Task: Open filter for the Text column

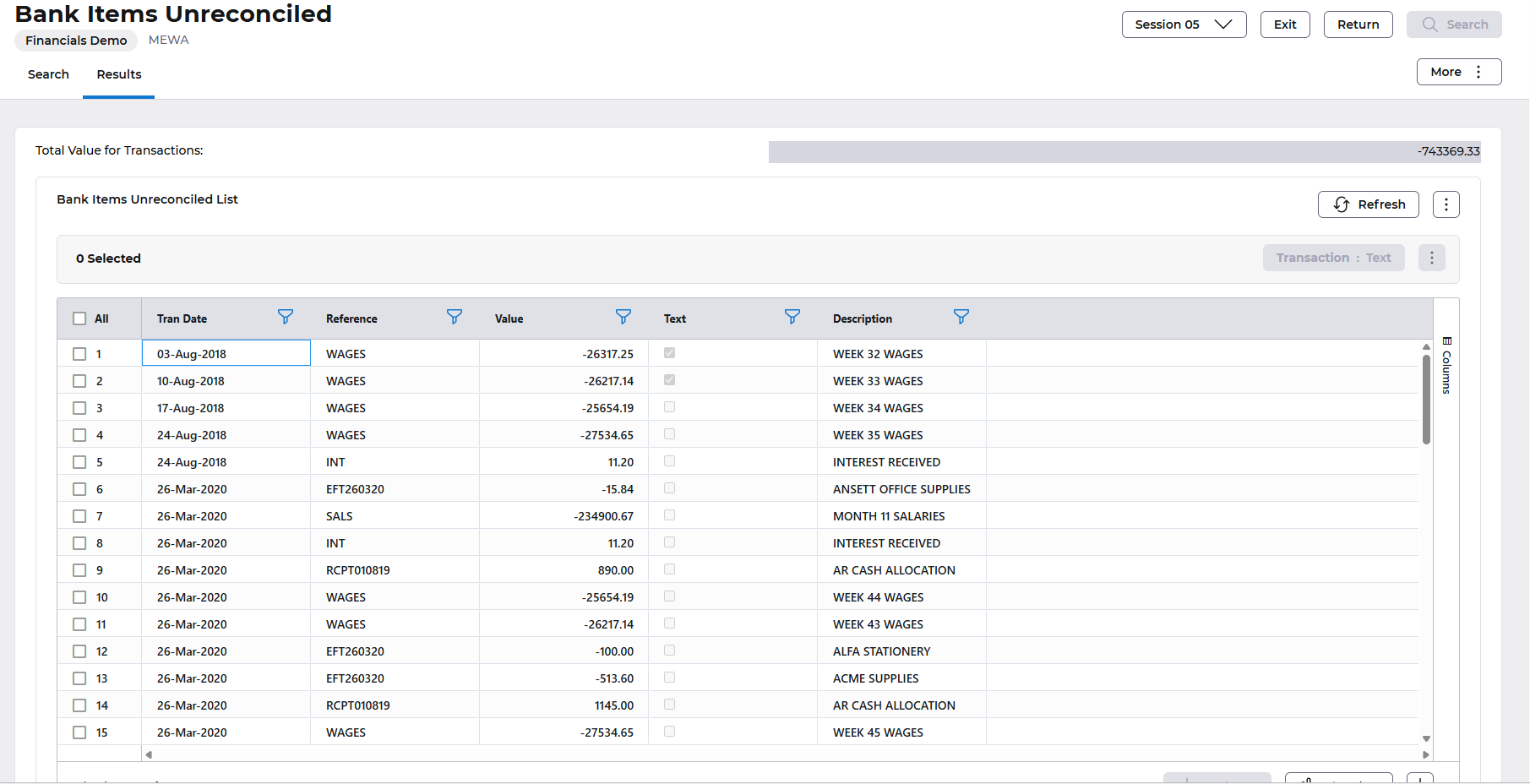Action: (x=792, y=317)
